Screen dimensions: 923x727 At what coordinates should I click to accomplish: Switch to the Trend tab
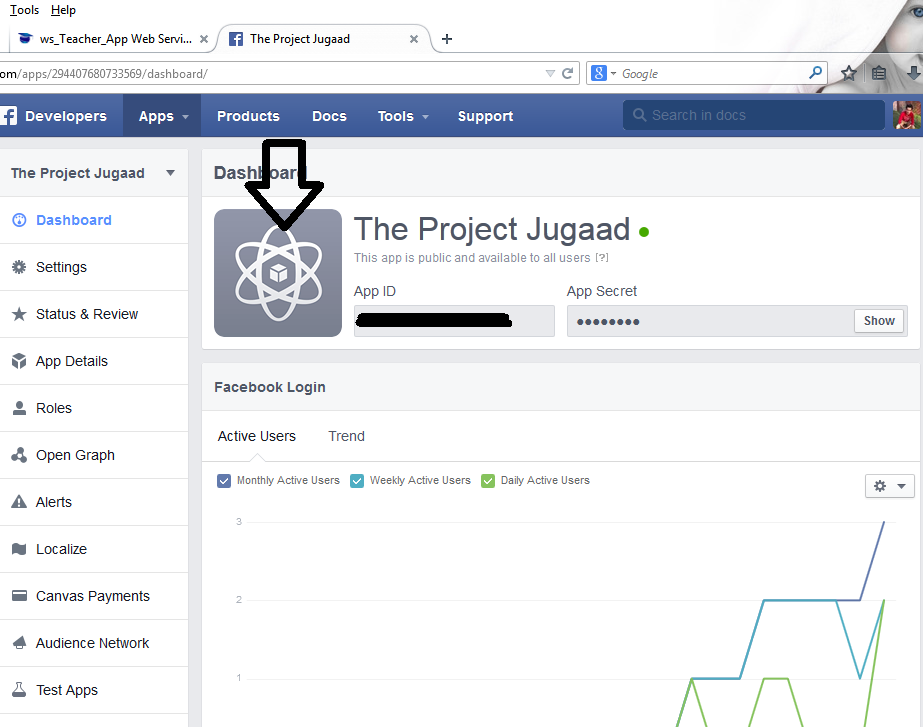(346, 436)
